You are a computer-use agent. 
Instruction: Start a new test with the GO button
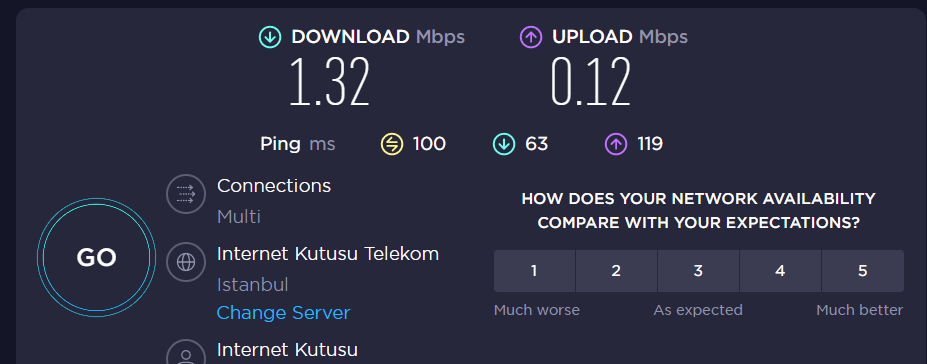[96, 257]
